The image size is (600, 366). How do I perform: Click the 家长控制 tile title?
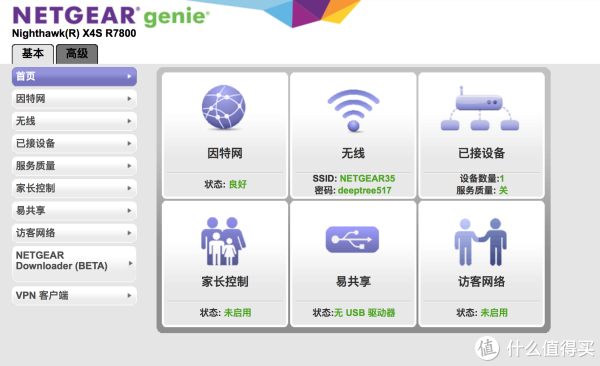coord(225,281)
